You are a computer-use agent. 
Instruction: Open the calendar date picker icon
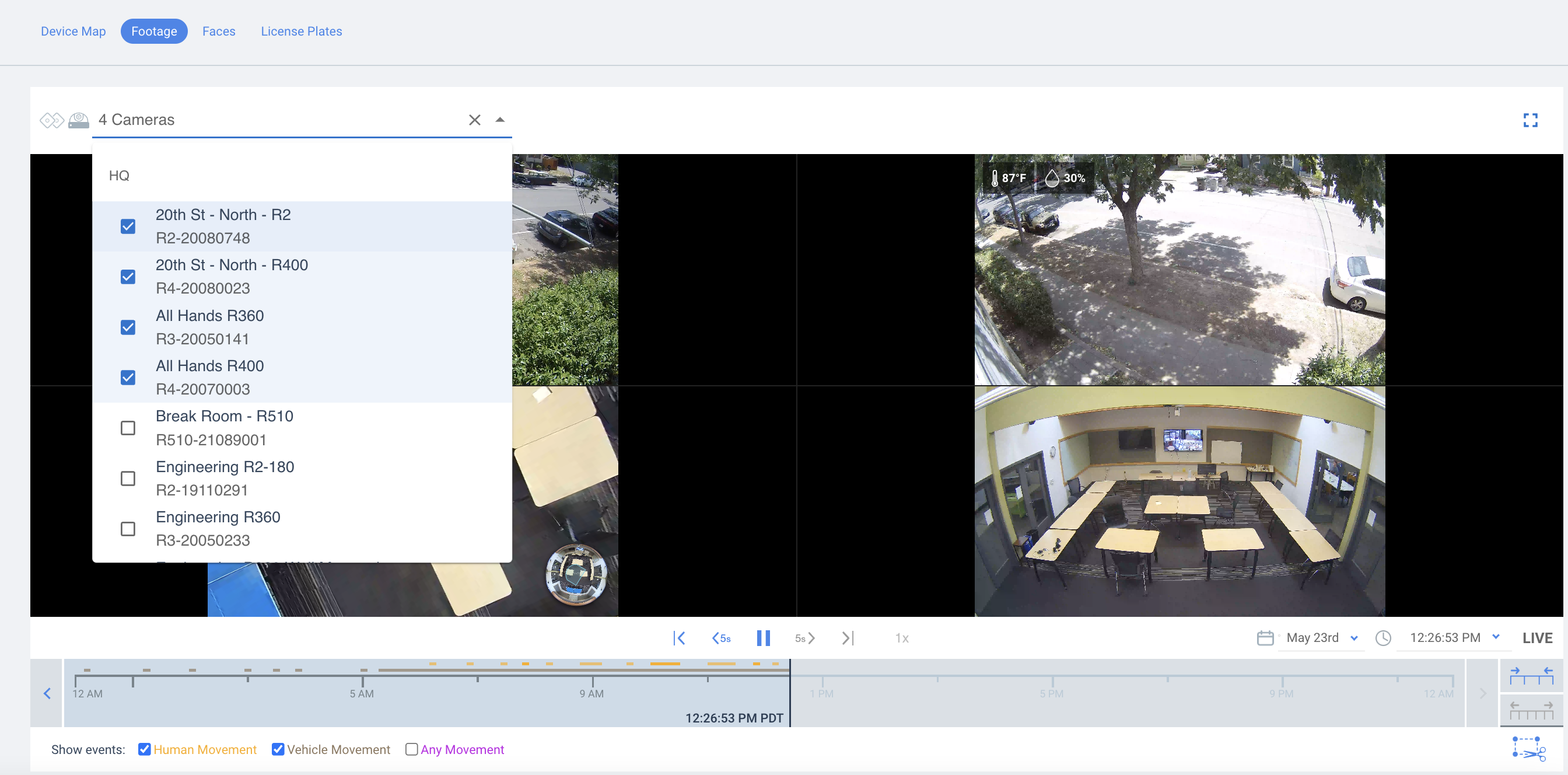pyautogui.click(x=1265, y=637)
